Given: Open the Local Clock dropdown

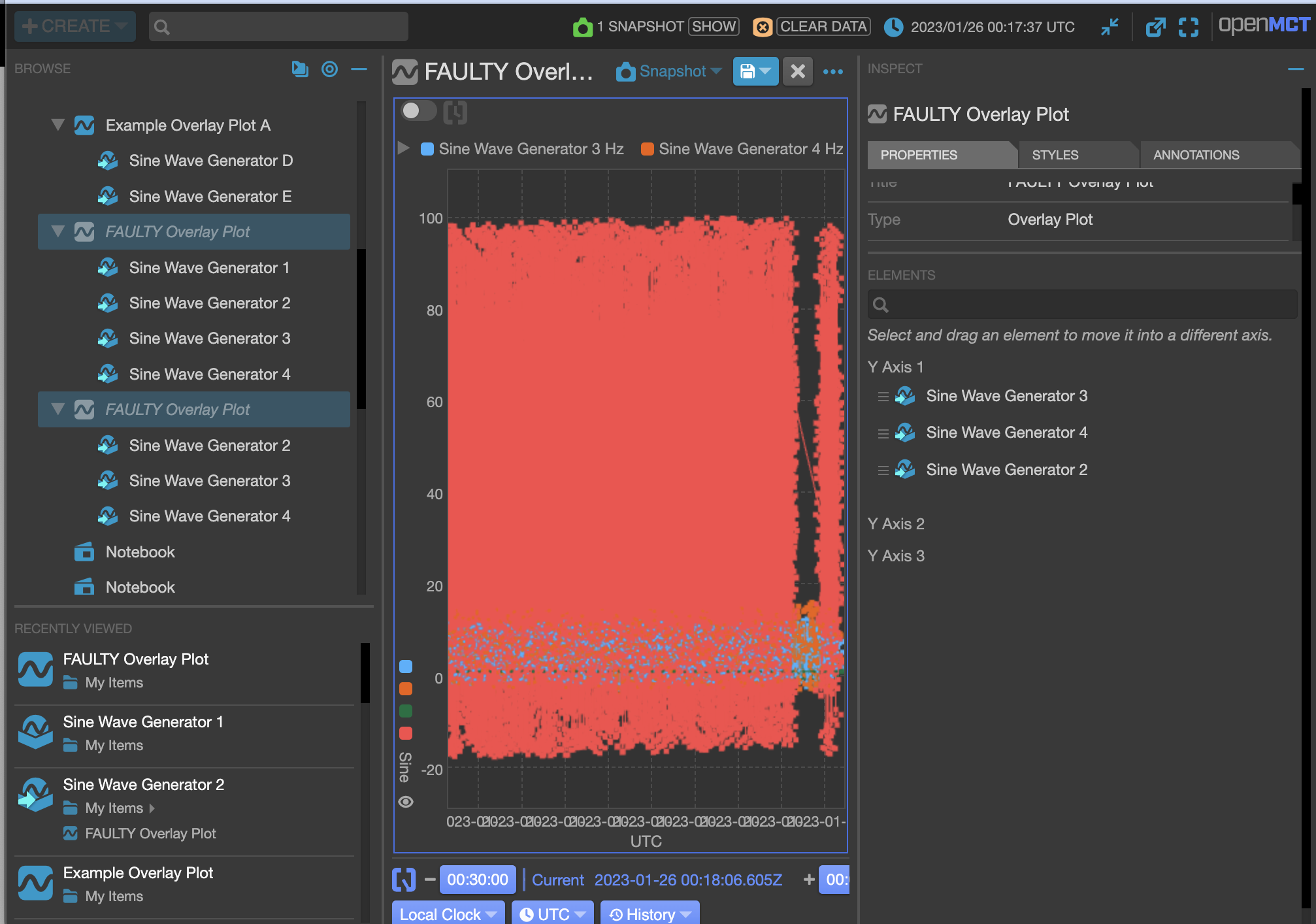Looking at the screenshot, I should tap(448, 914).
